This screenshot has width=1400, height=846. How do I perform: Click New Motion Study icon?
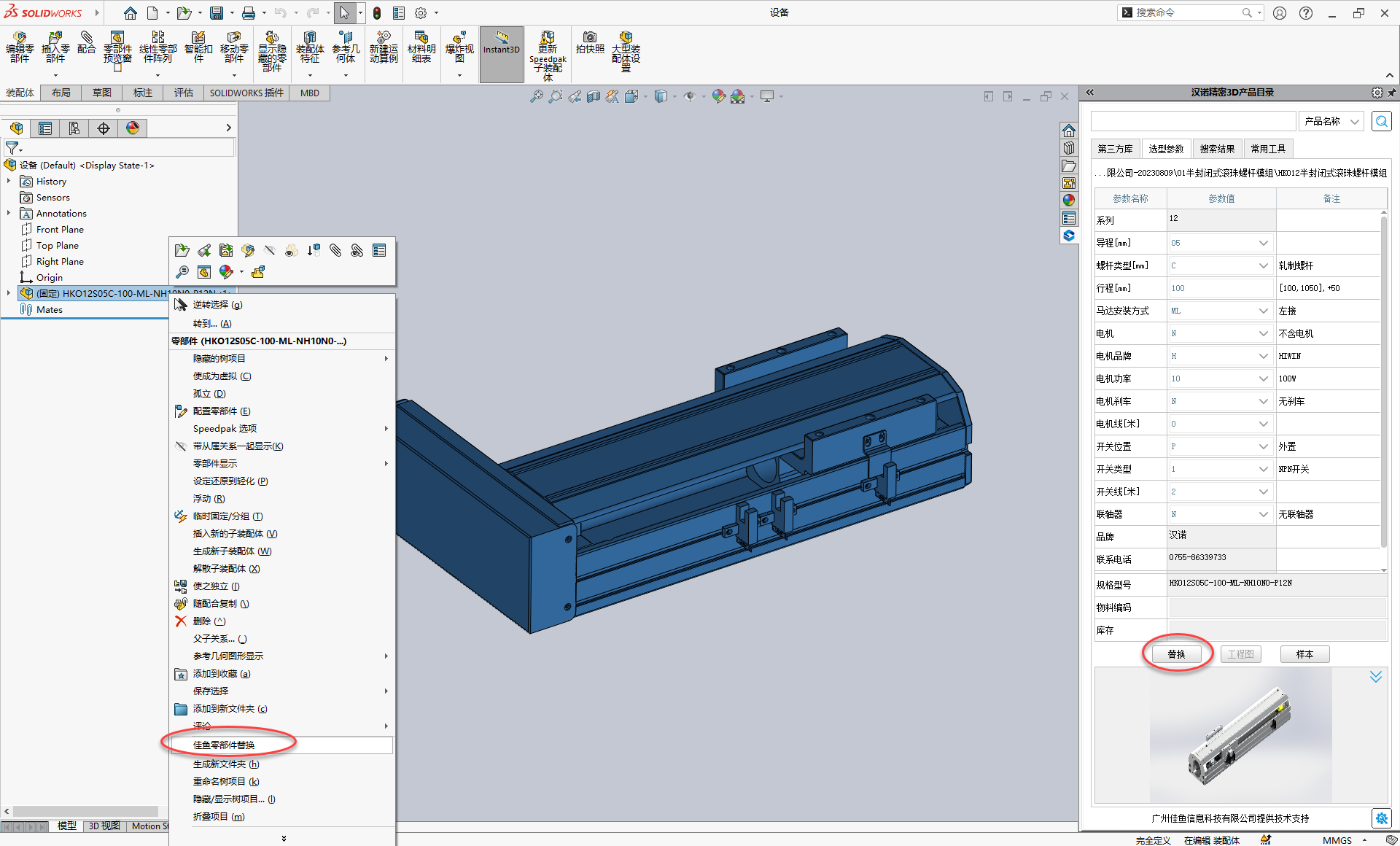tap(384, 47)
